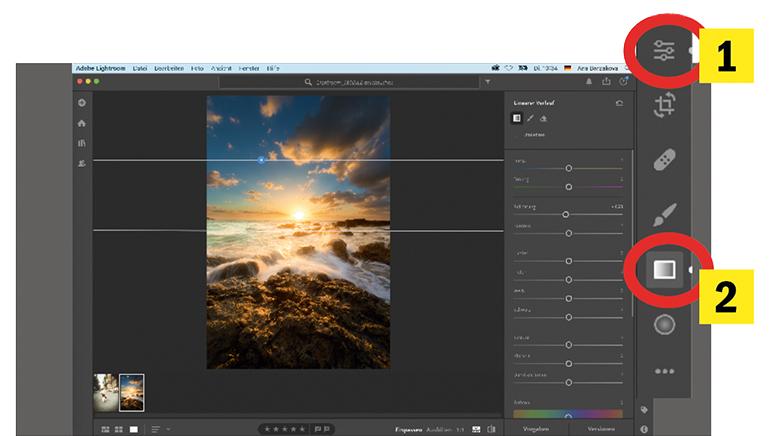Open the Fenster menu
The width and height of the screenshot is (770, 436).
pyautogui.click(x=249, y=68)
